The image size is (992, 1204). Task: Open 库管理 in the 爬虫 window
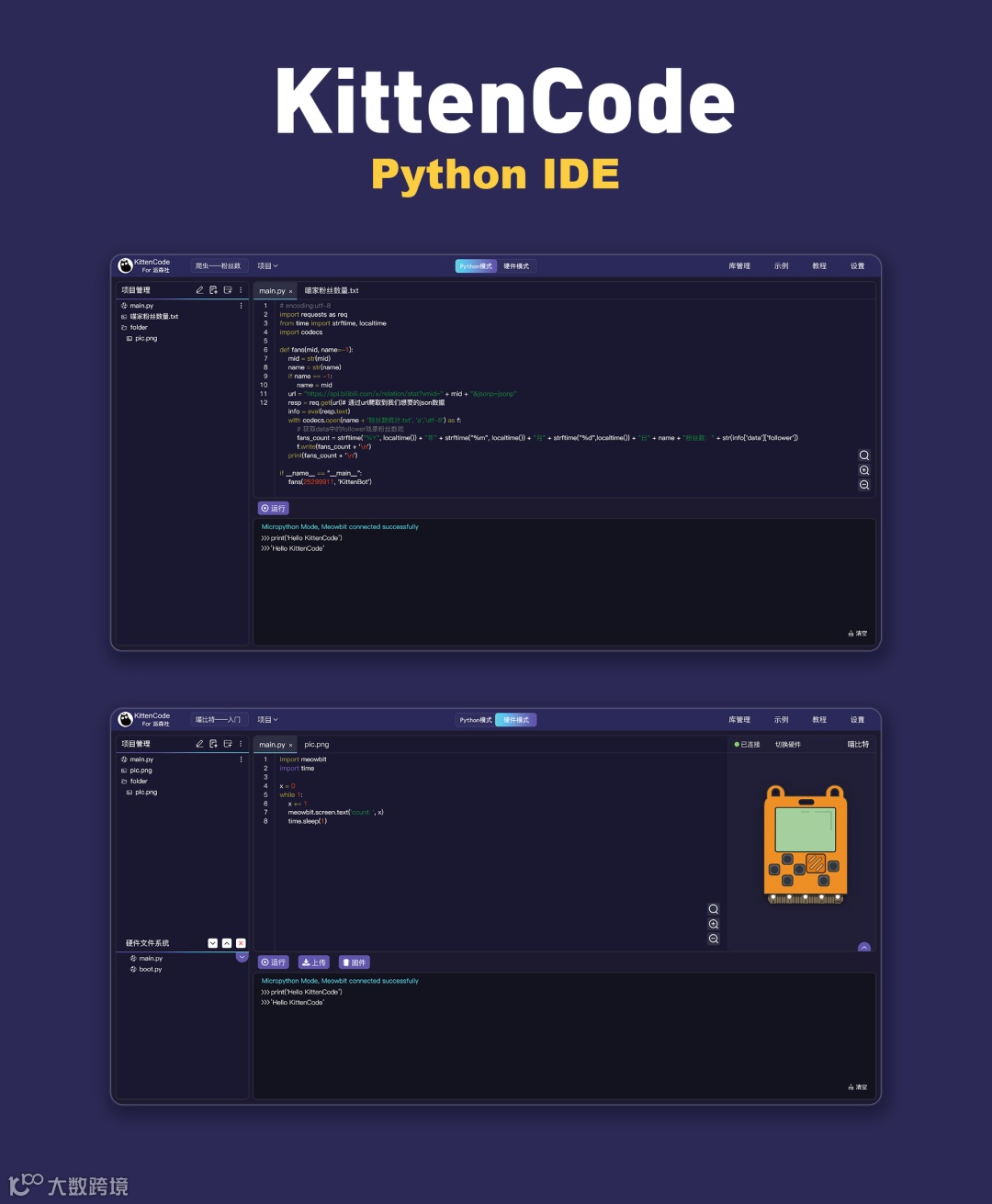coord(739,266)
